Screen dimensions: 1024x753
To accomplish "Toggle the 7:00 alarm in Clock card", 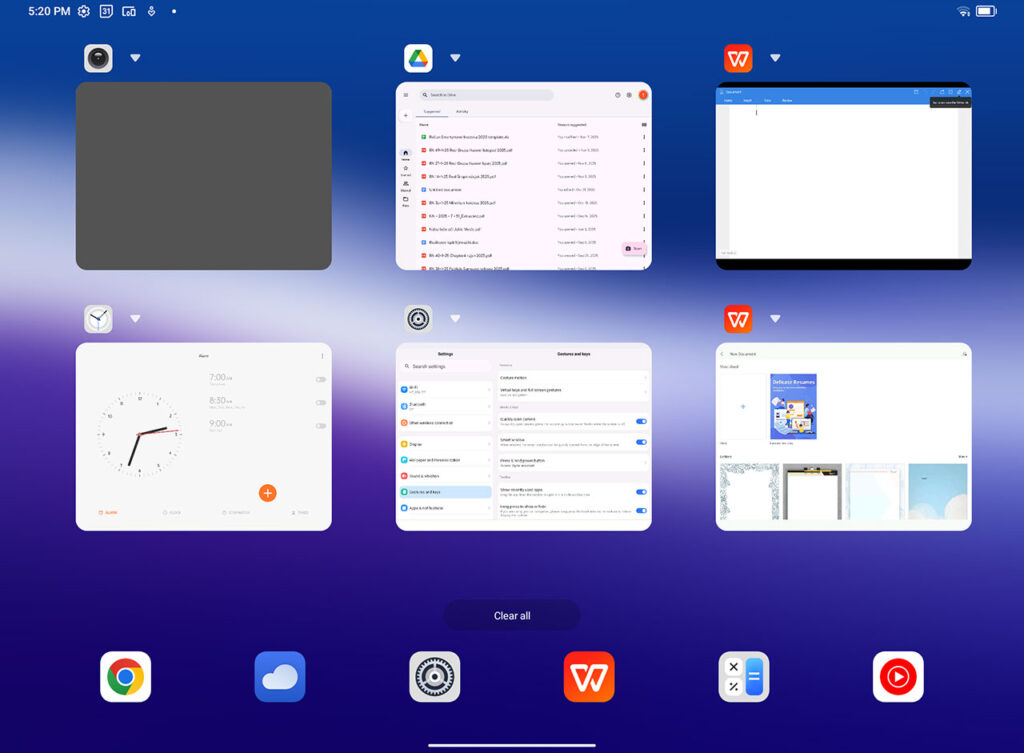I will [321, 379].
